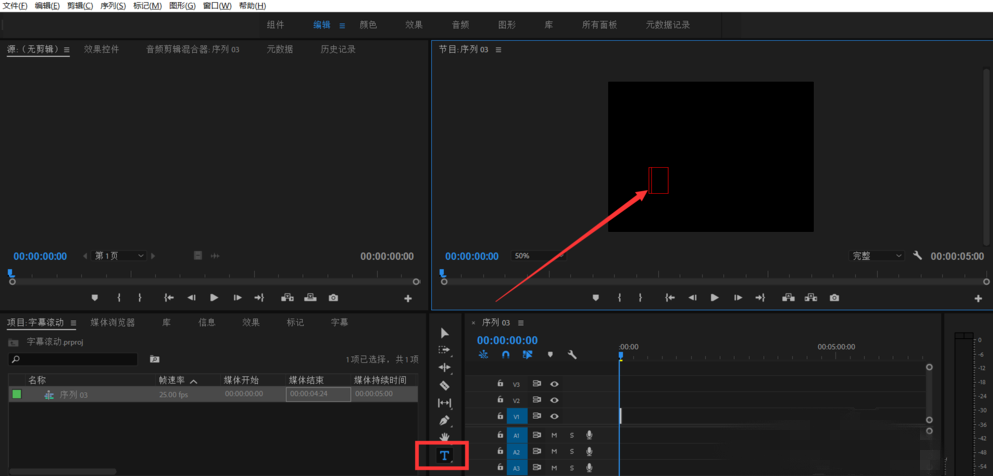Open the 完整 playback resolution dropdown
The height and width of the screenshot is (476, 993).
pos(877,256)
